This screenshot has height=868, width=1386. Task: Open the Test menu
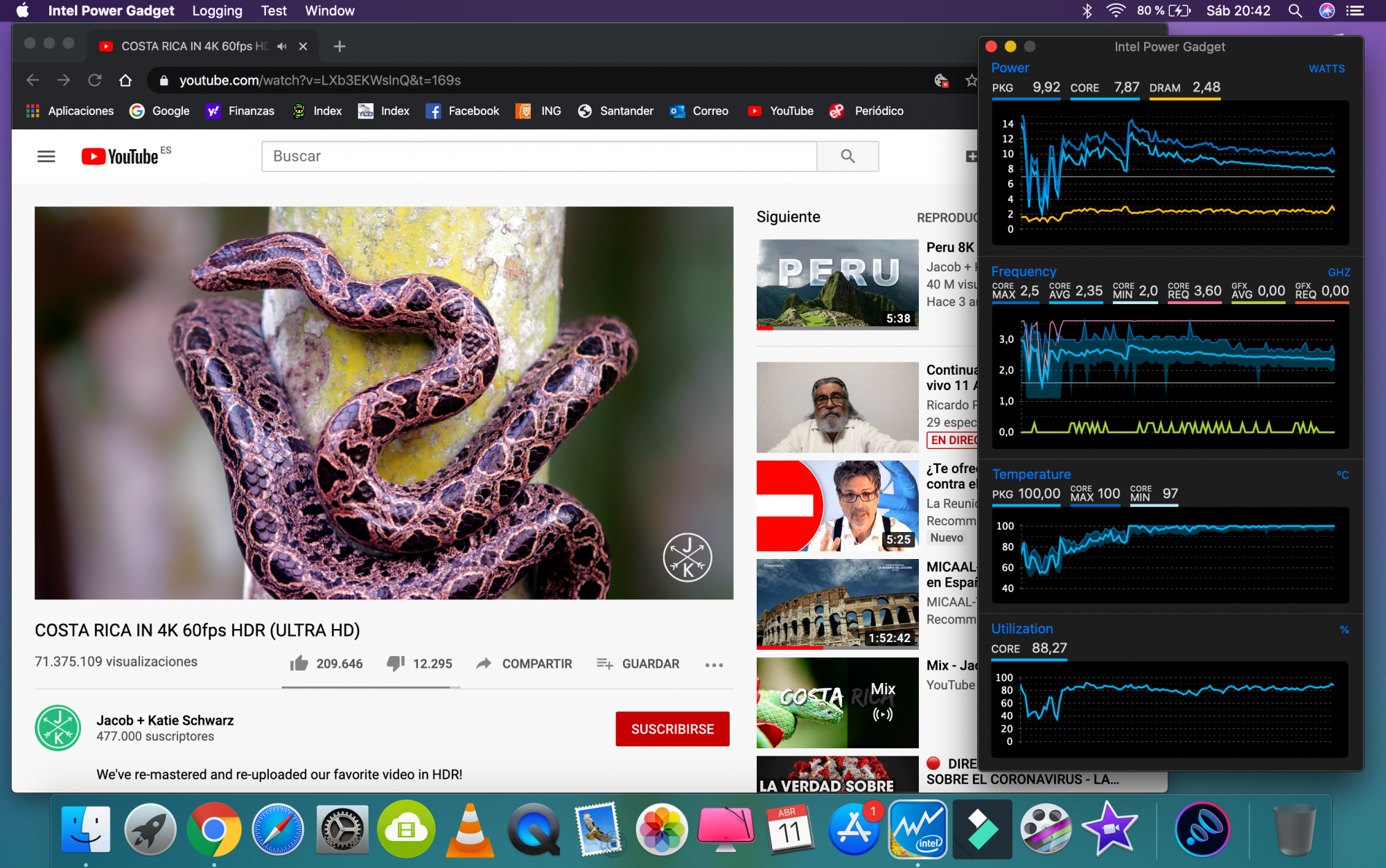pyautogui.click(x=274, y=10)
